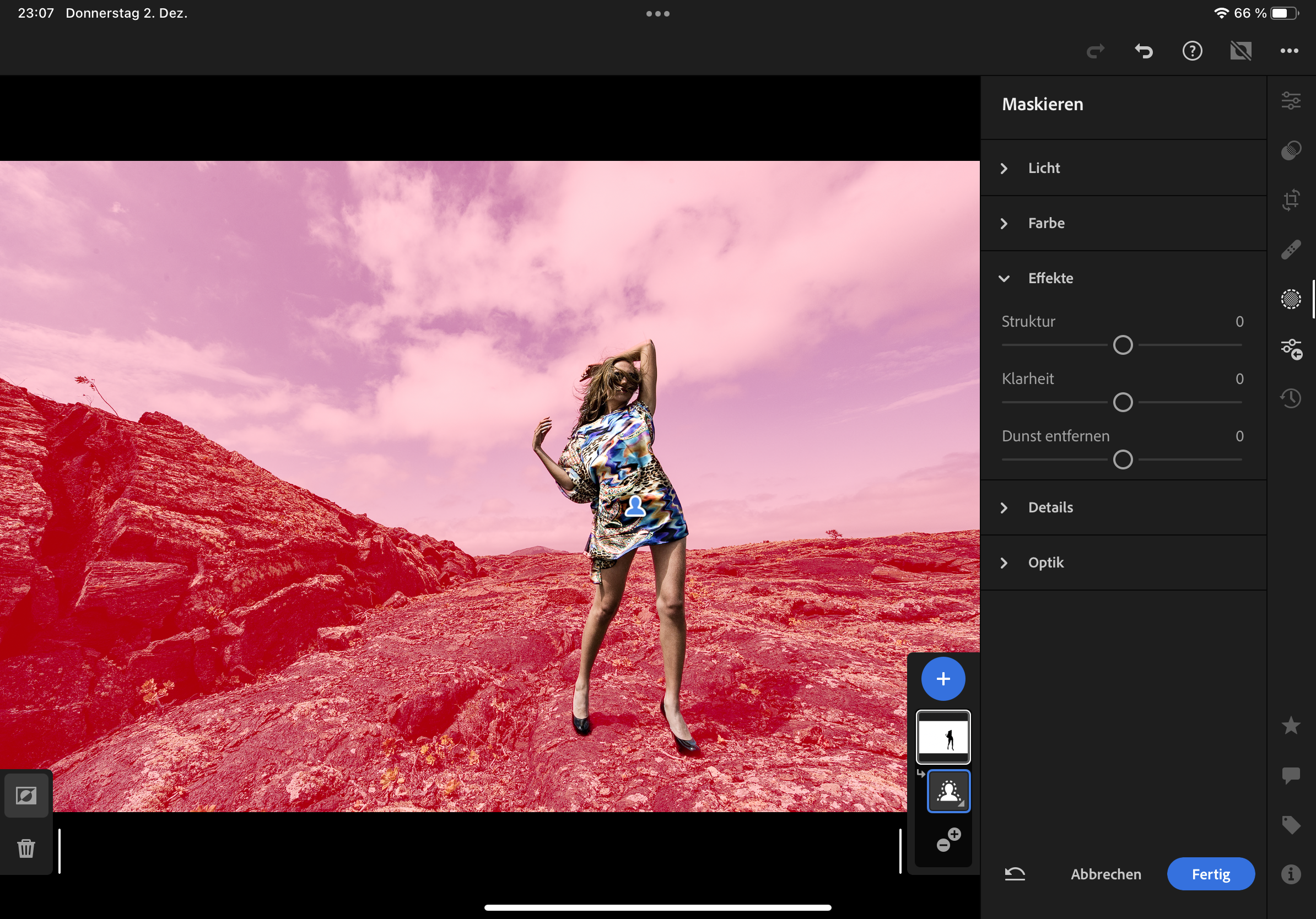
Task: Tap the undo arrow icon
Action: click(1144, 51)
